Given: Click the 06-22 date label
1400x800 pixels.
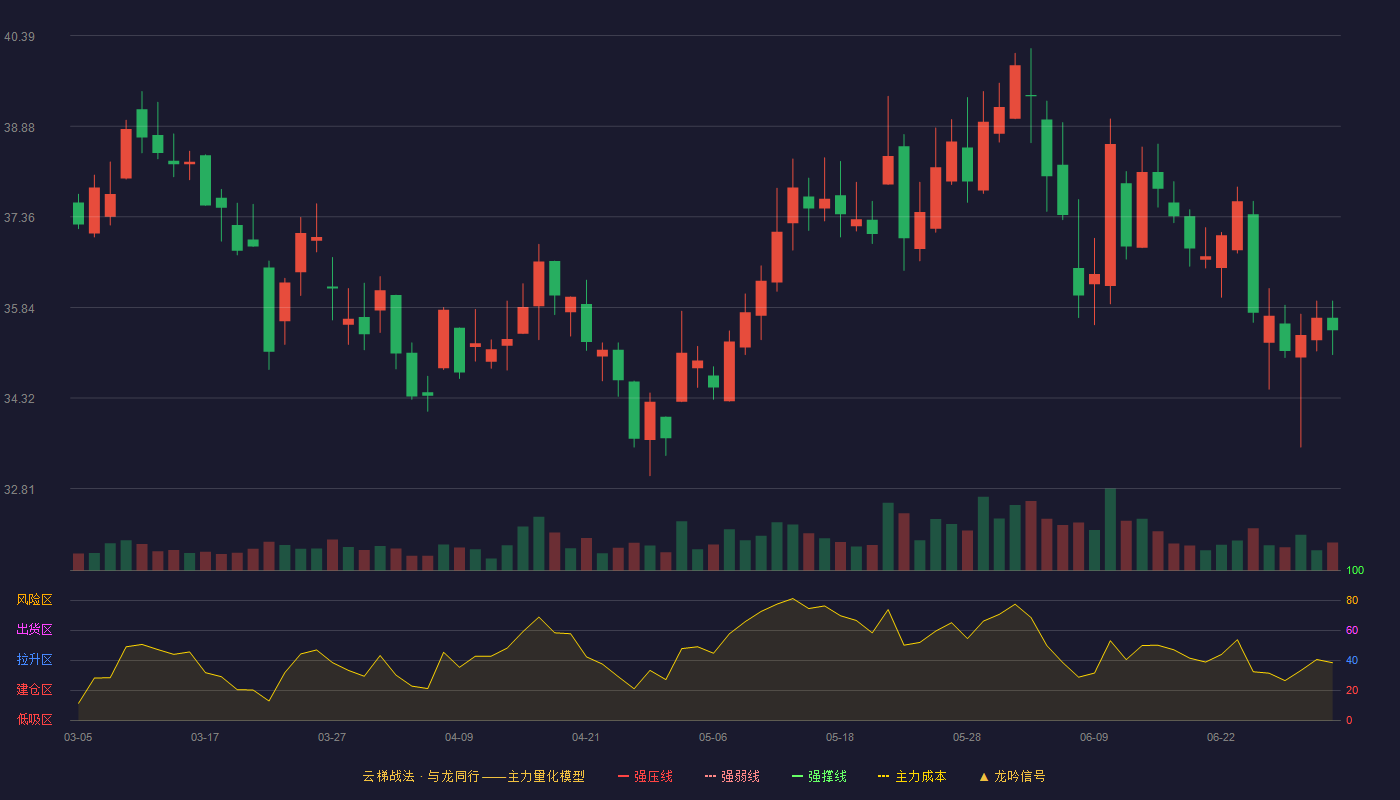Looking at the screenshot, I should (1221, 737).
